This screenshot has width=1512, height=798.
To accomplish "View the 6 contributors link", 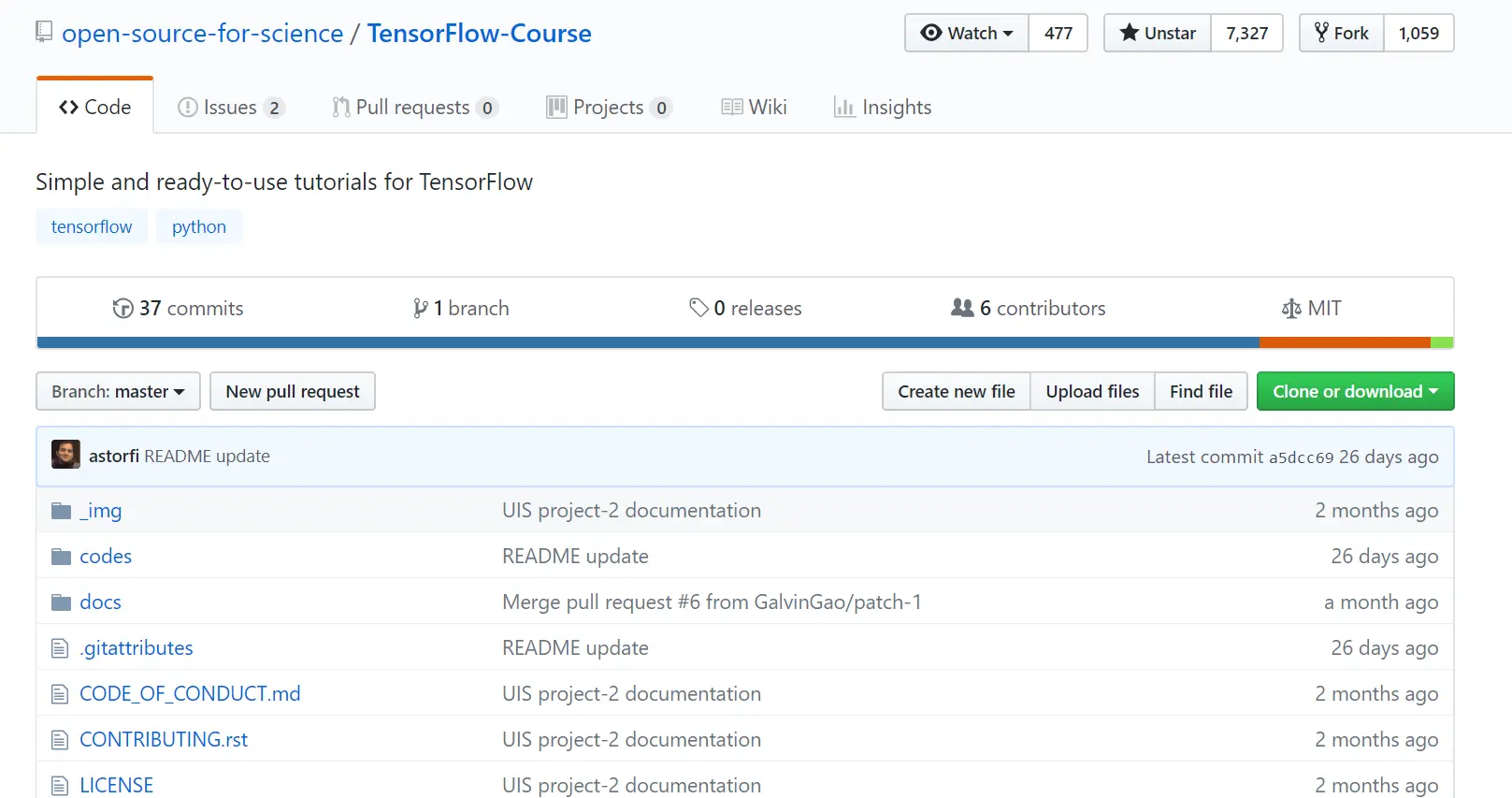I will 1029,308.
